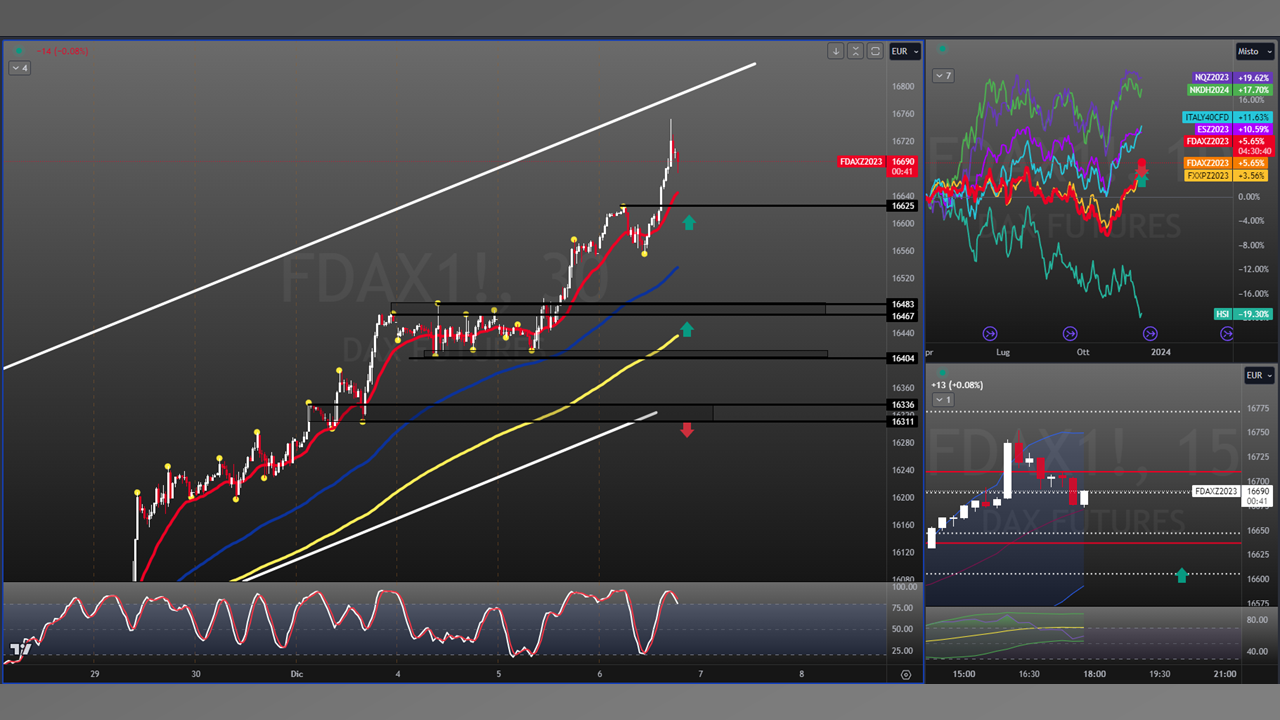Click market status dot on comparison chart
1280x720 pixels.
941,49
